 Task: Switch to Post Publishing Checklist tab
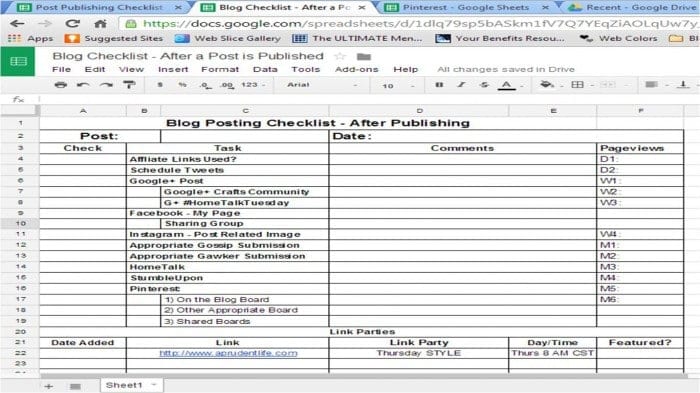(99, 7)
